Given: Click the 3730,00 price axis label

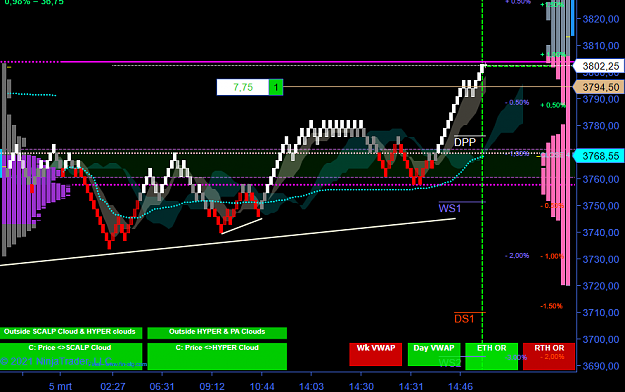Looking at the screenshot, I should (601, 260).
